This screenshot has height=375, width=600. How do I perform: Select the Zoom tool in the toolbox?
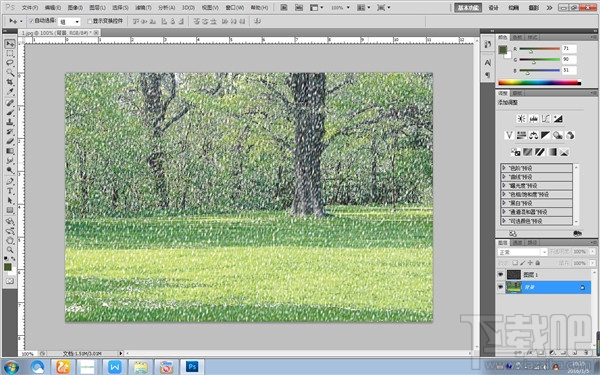tap(10, 250)
